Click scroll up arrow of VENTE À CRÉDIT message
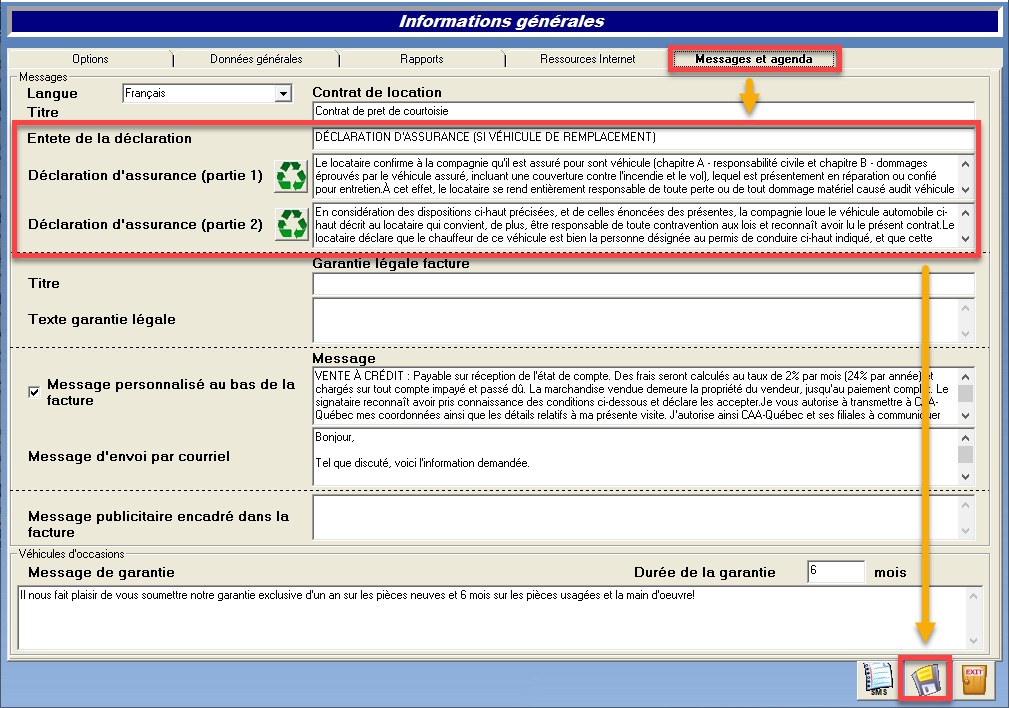 965,377
